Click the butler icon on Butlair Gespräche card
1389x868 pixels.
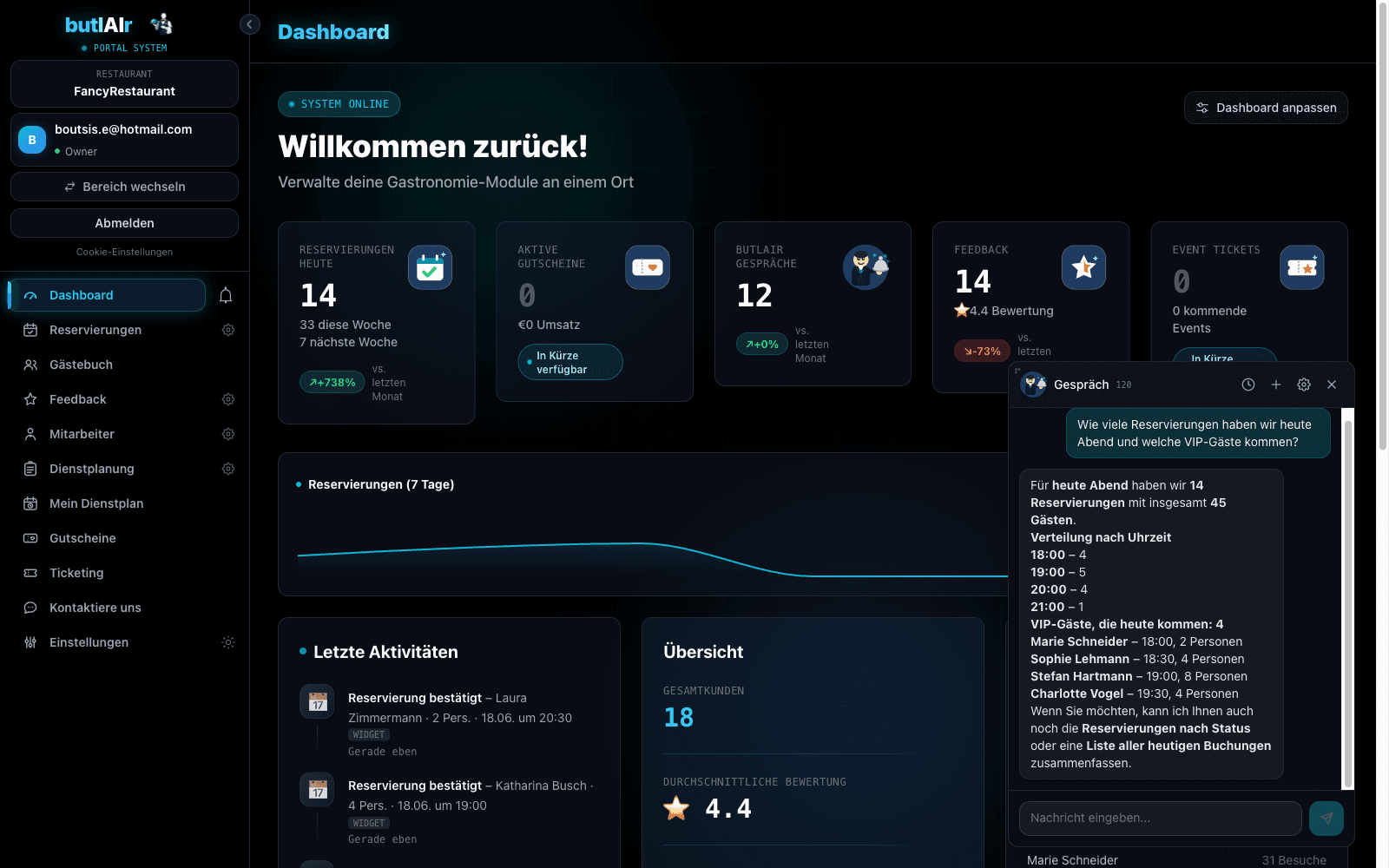[866, 267]
